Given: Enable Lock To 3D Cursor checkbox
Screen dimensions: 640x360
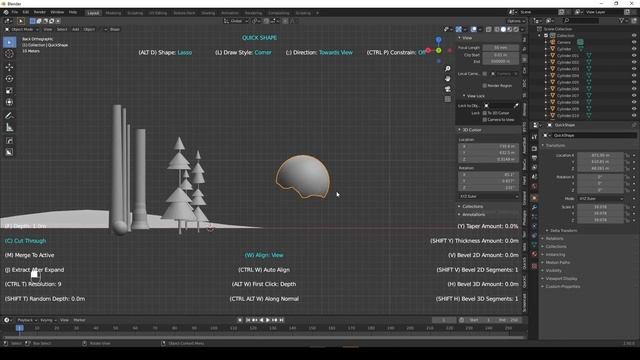Looking at the screenshot, I should [484, 113].
